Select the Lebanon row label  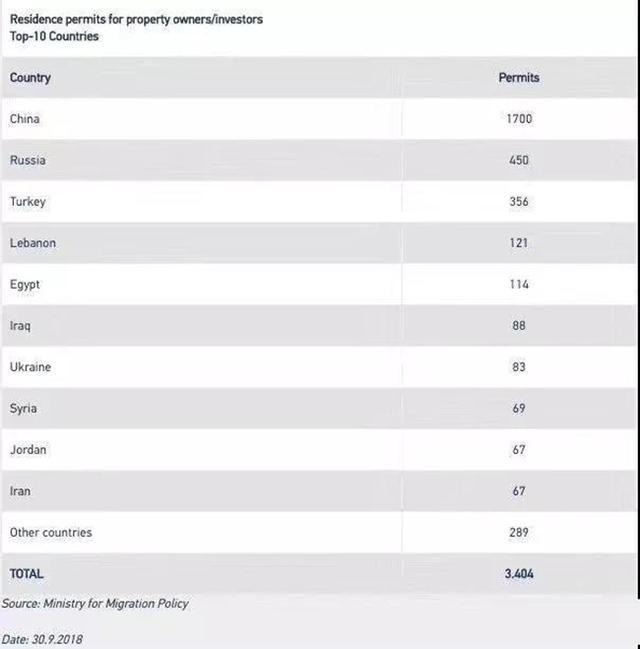pyautogui.click(x=33, y=243)
